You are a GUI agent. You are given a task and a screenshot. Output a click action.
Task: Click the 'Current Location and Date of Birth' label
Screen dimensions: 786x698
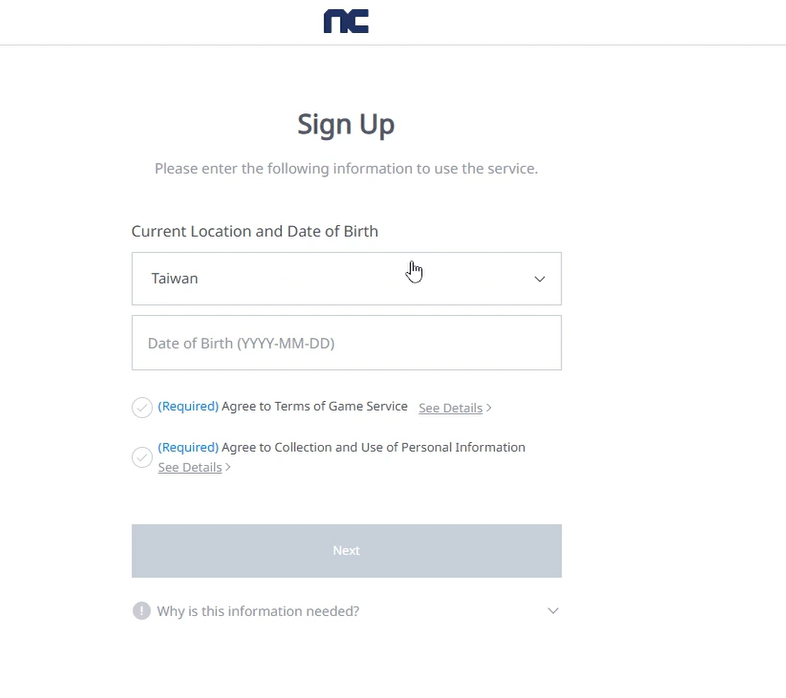click(255, 231)
